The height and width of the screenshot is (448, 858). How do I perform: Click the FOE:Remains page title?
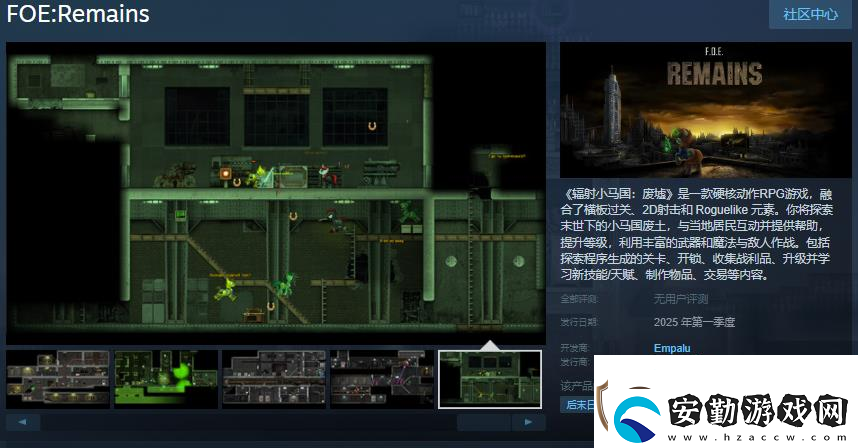tap(78, 14)
